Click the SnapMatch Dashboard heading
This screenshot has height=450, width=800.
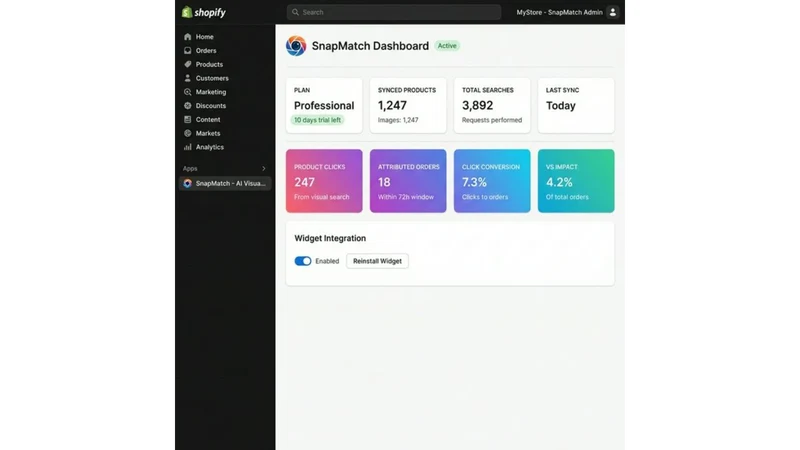(x=370, y=46)
